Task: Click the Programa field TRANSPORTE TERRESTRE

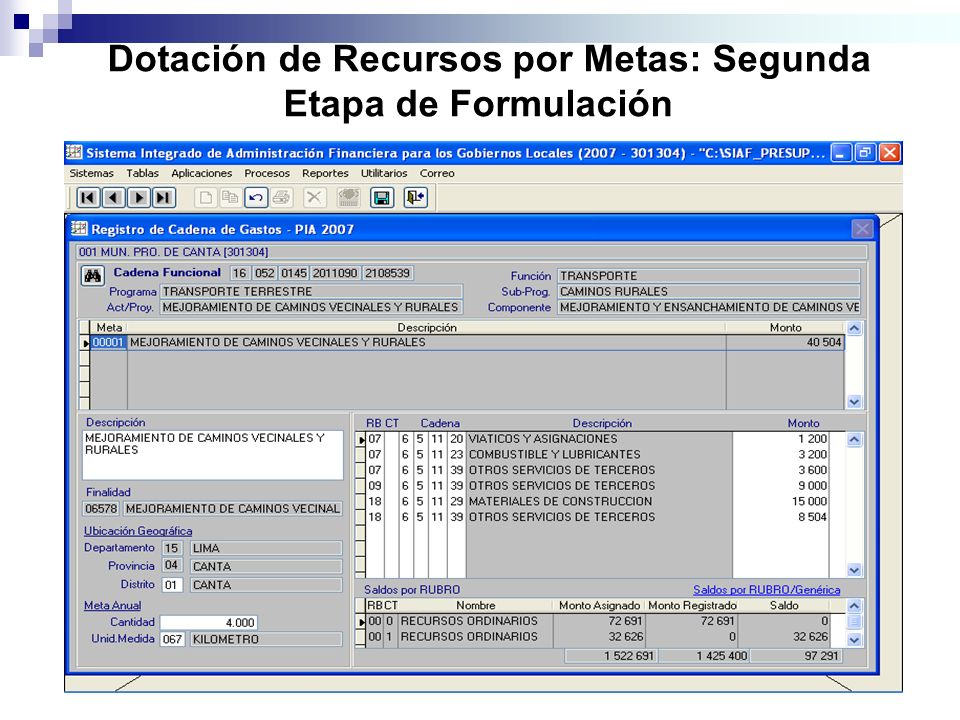Action: (x=311, y=291)
